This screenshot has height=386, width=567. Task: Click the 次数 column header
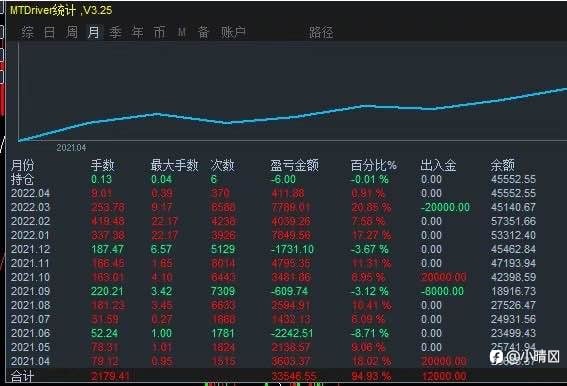pyautogui.click(x=222, y=165)
